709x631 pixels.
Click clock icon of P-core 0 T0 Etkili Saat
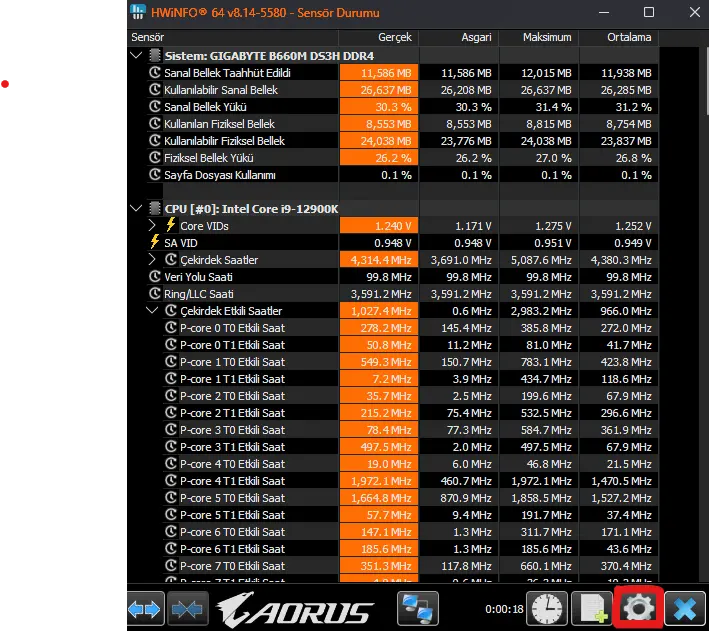[x=171, y=327]
